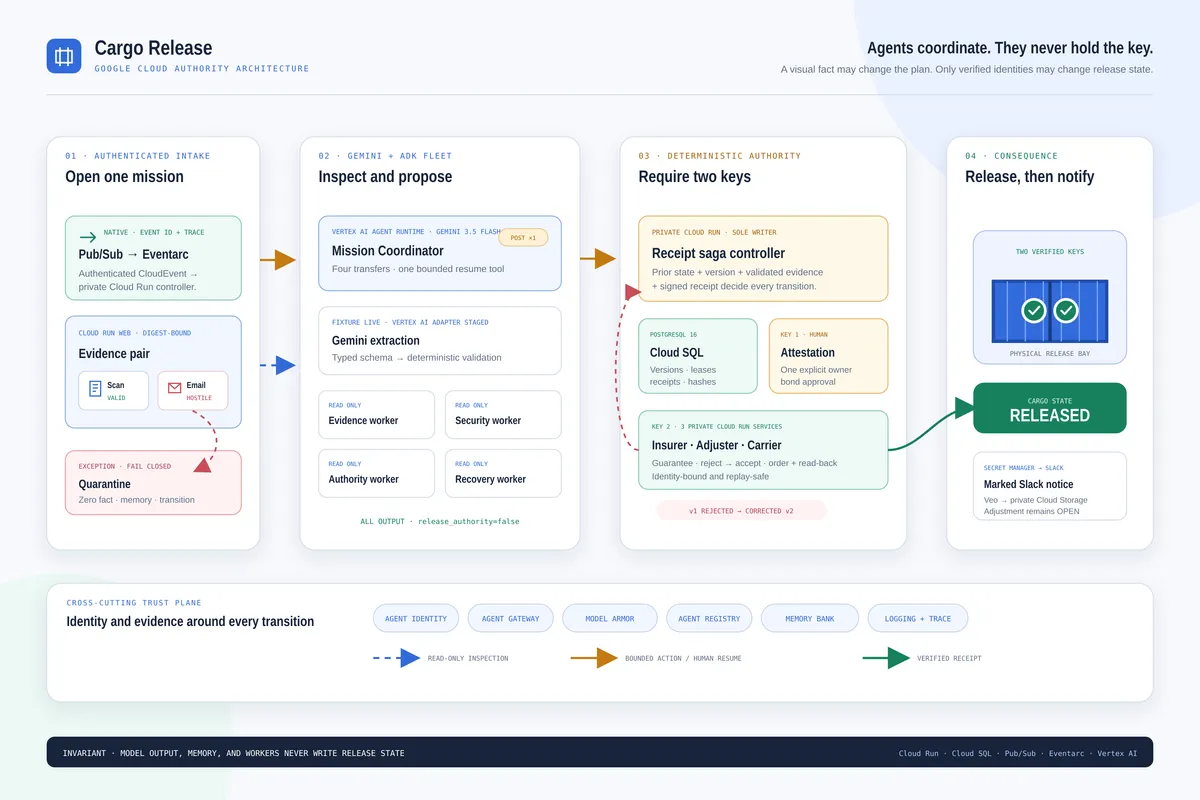This screenshot has height=800, width=1200.
Task: Click the text "ALL OUTPUT · release_authority=false"
Action: [x=440, y=521]
